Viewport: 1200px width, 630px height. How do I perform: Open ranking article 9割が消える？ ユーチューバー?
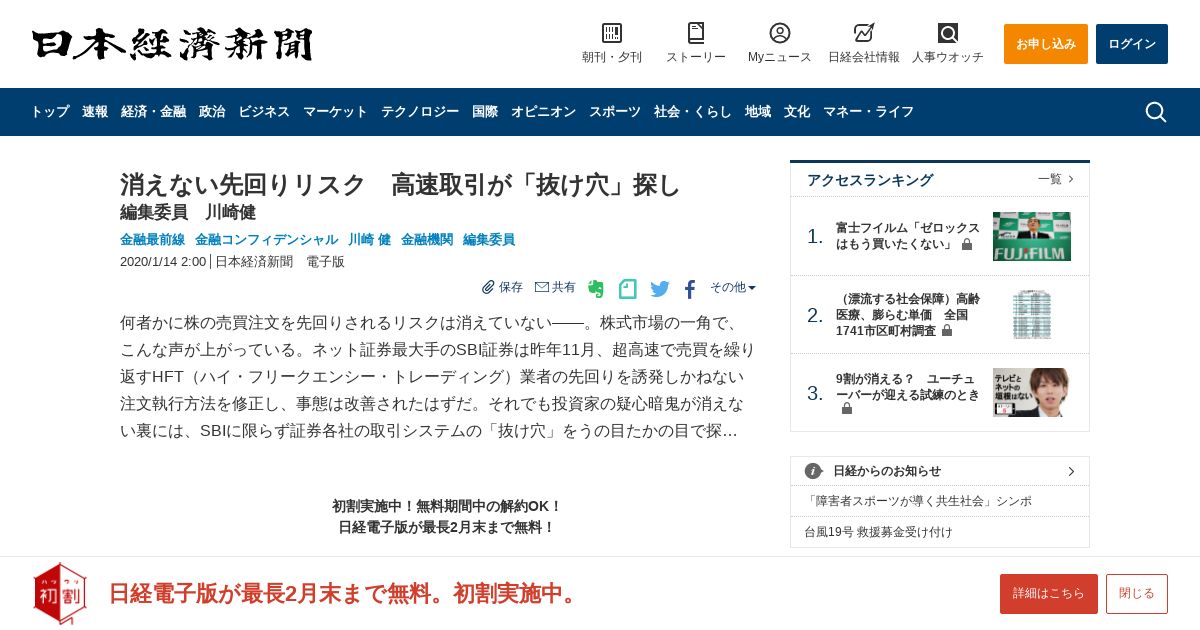pyautogui.click(x=908, y=393)
